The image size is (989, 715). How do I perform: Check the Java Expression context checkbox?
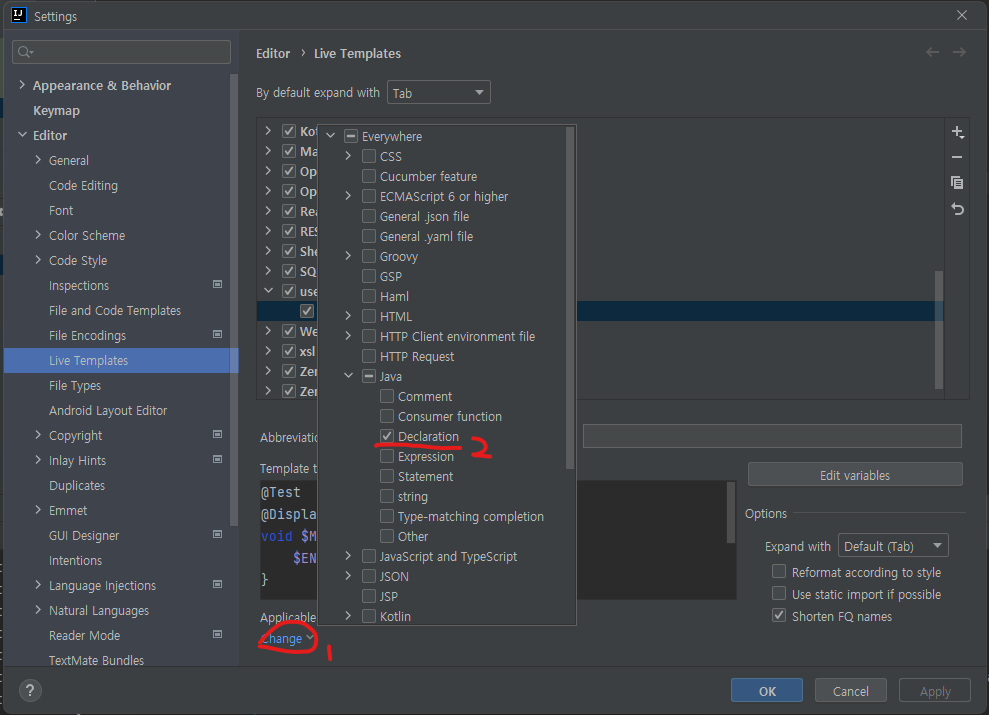[x=387, y=456]
